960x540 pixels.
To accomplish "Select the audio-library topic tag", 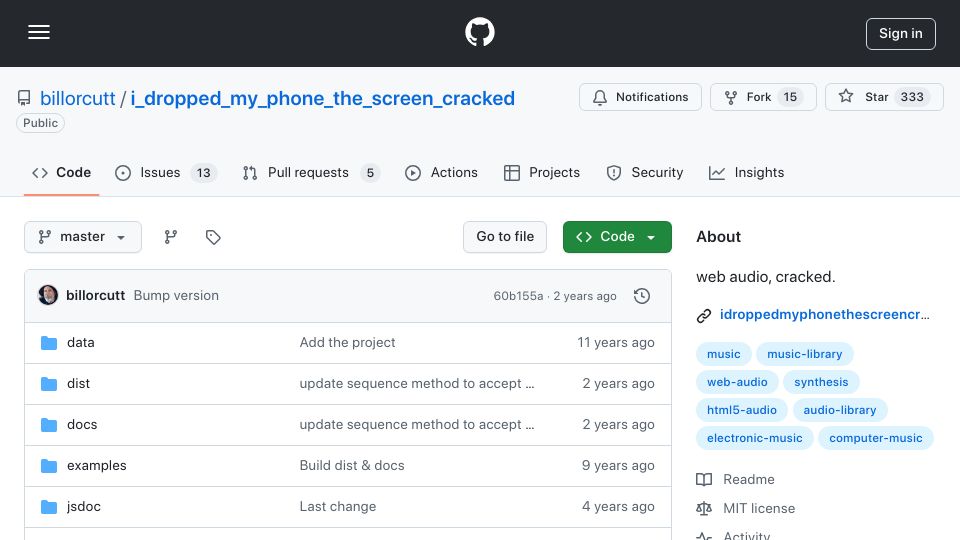I will 839,410.
